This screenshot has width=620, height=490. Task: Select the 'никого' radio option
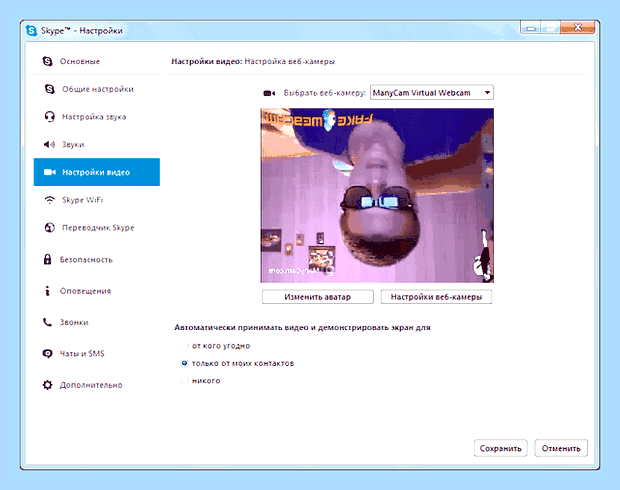coord(184,380)
